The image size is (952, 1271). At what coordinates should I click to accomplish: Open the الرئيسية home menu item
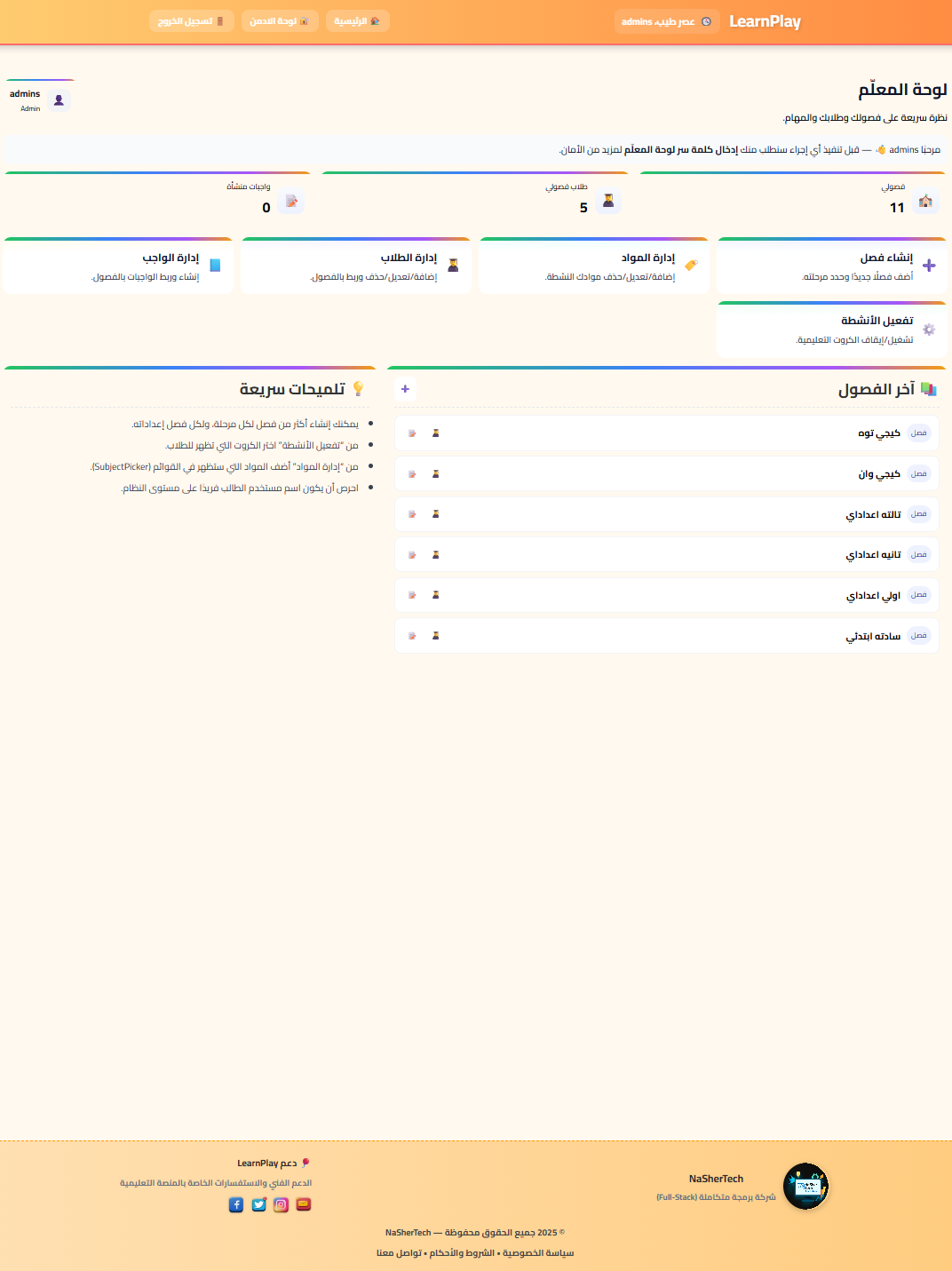click(x=357, y=21)
